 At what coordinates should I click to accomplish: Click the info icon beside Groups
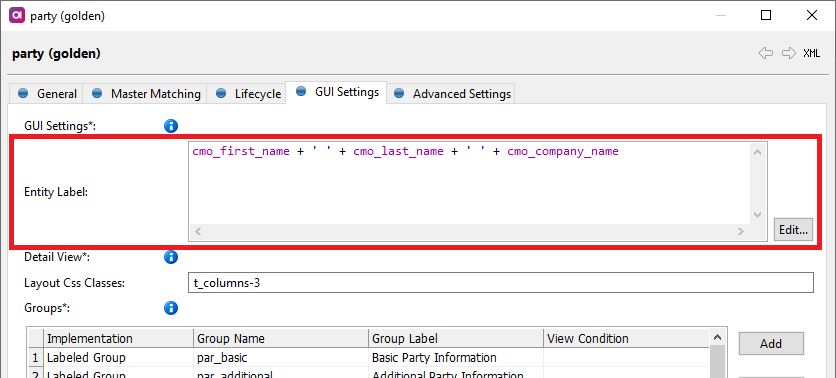[x=171, y=308]
